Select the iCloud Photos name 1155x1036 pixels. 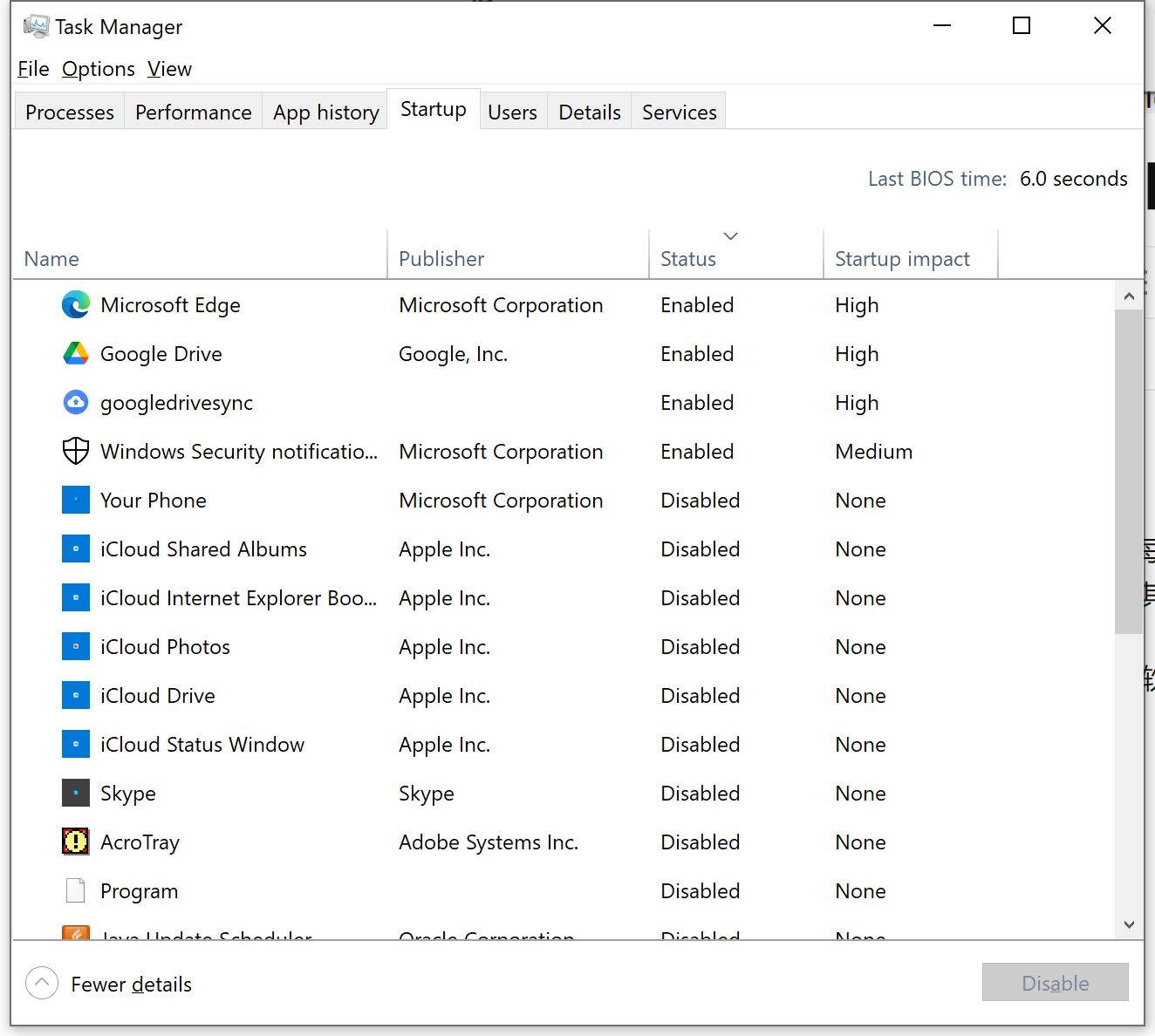click(x=165, y=647)
